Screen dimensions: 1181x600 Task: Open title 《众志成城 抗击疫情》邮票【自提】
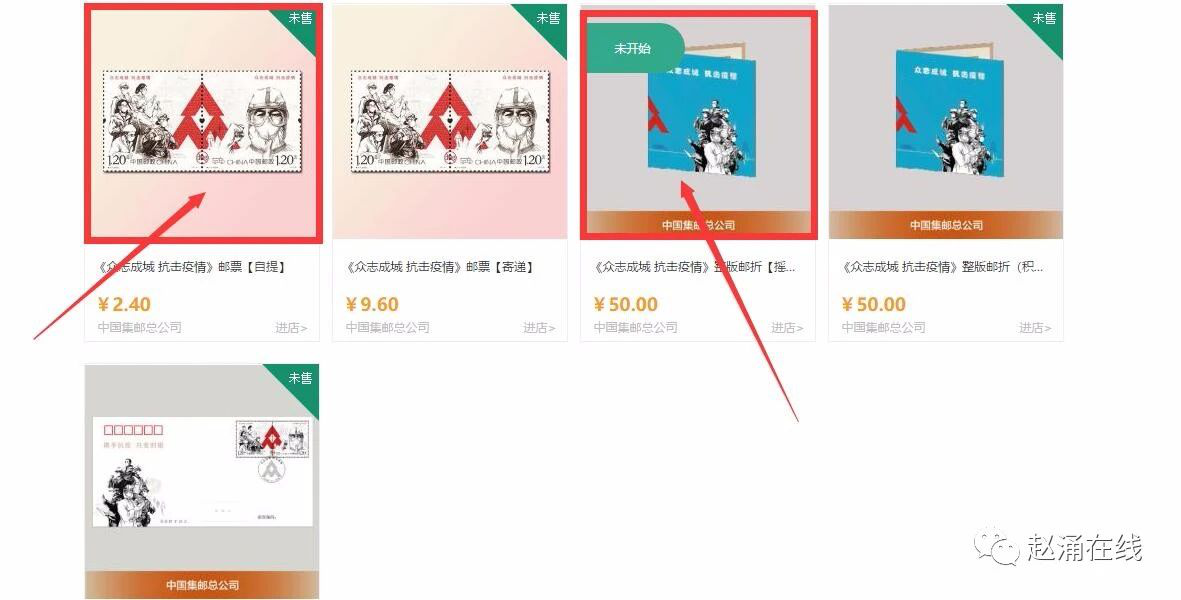point(192,267)
